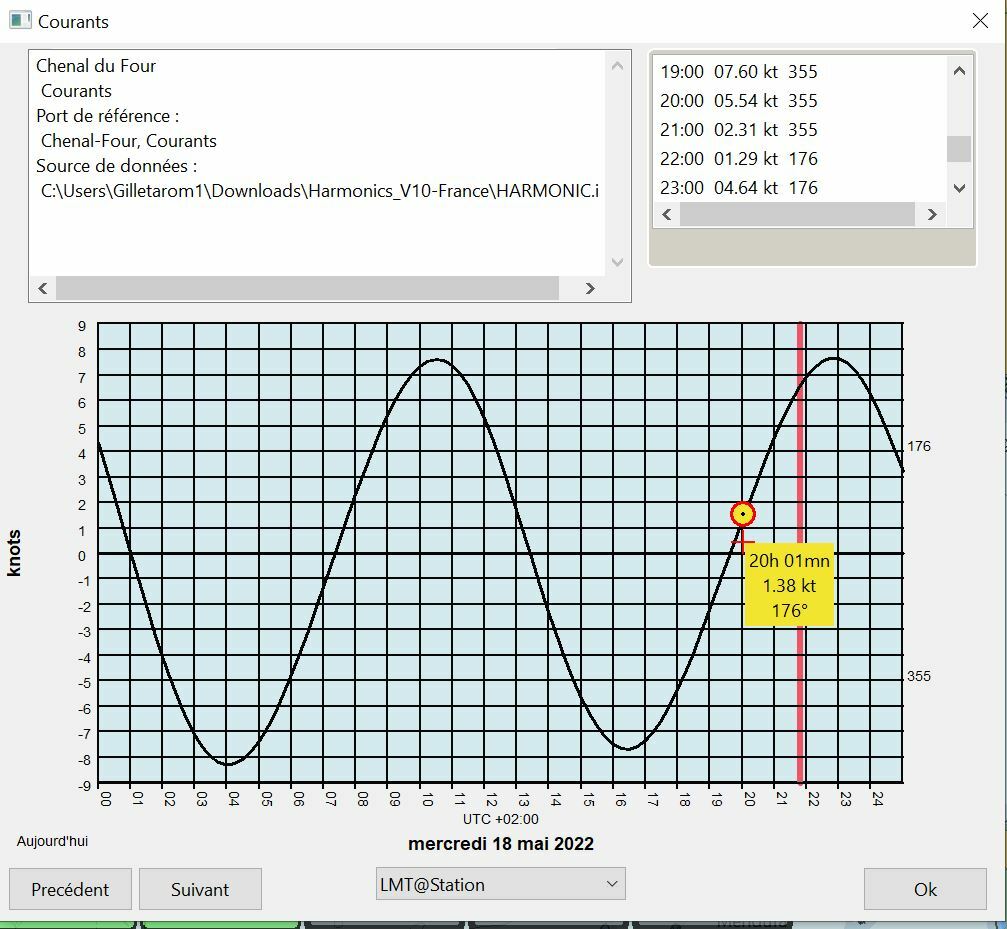Image resolution: width=1007 pixels, height=929 pixels.
Task: Click up arrow of hourly list scrollbar
Action: tap(959, 71)
